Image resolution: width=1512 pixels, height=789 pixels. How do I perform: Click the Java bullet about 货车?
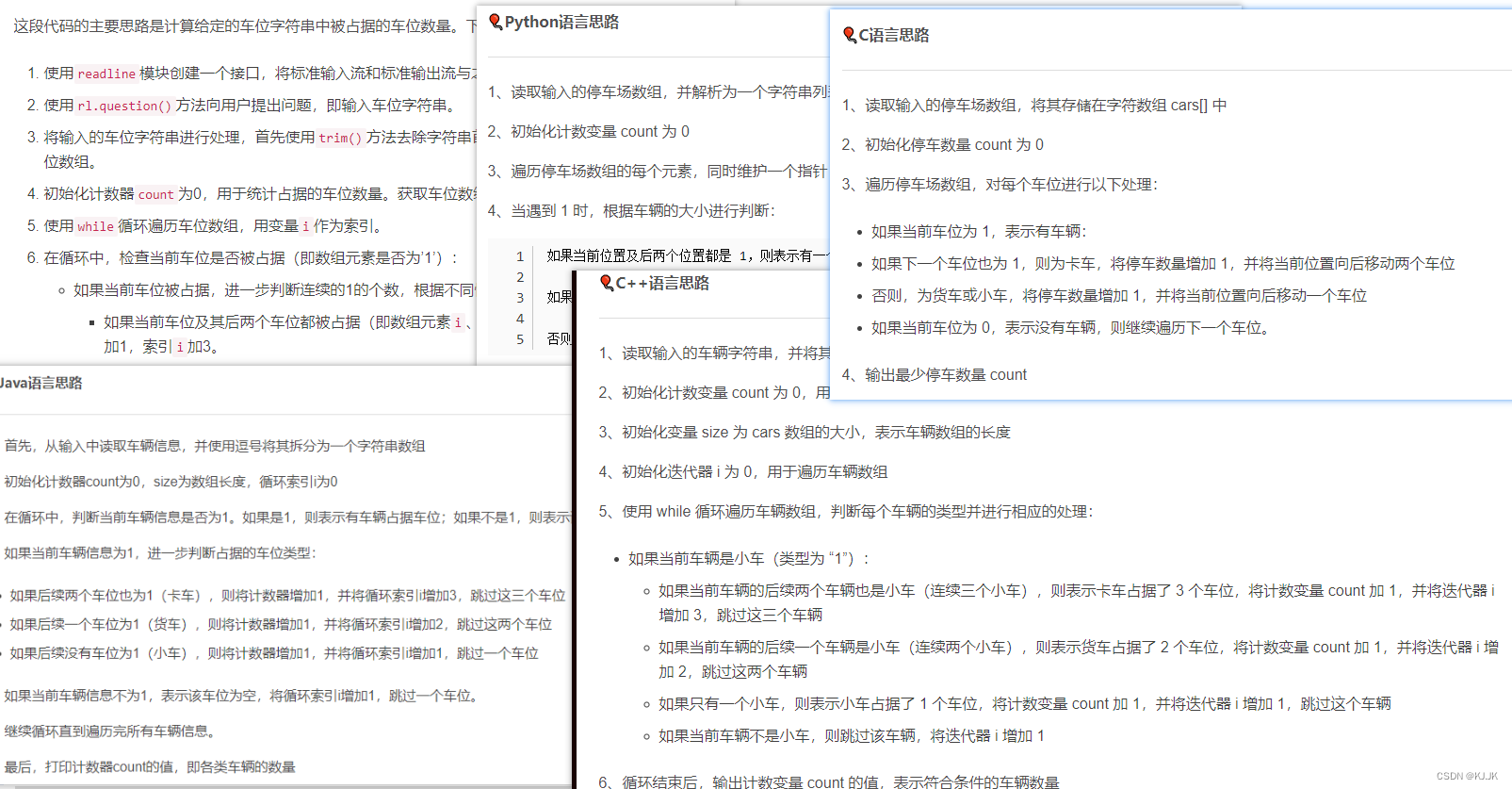click(x=281, y=624)
